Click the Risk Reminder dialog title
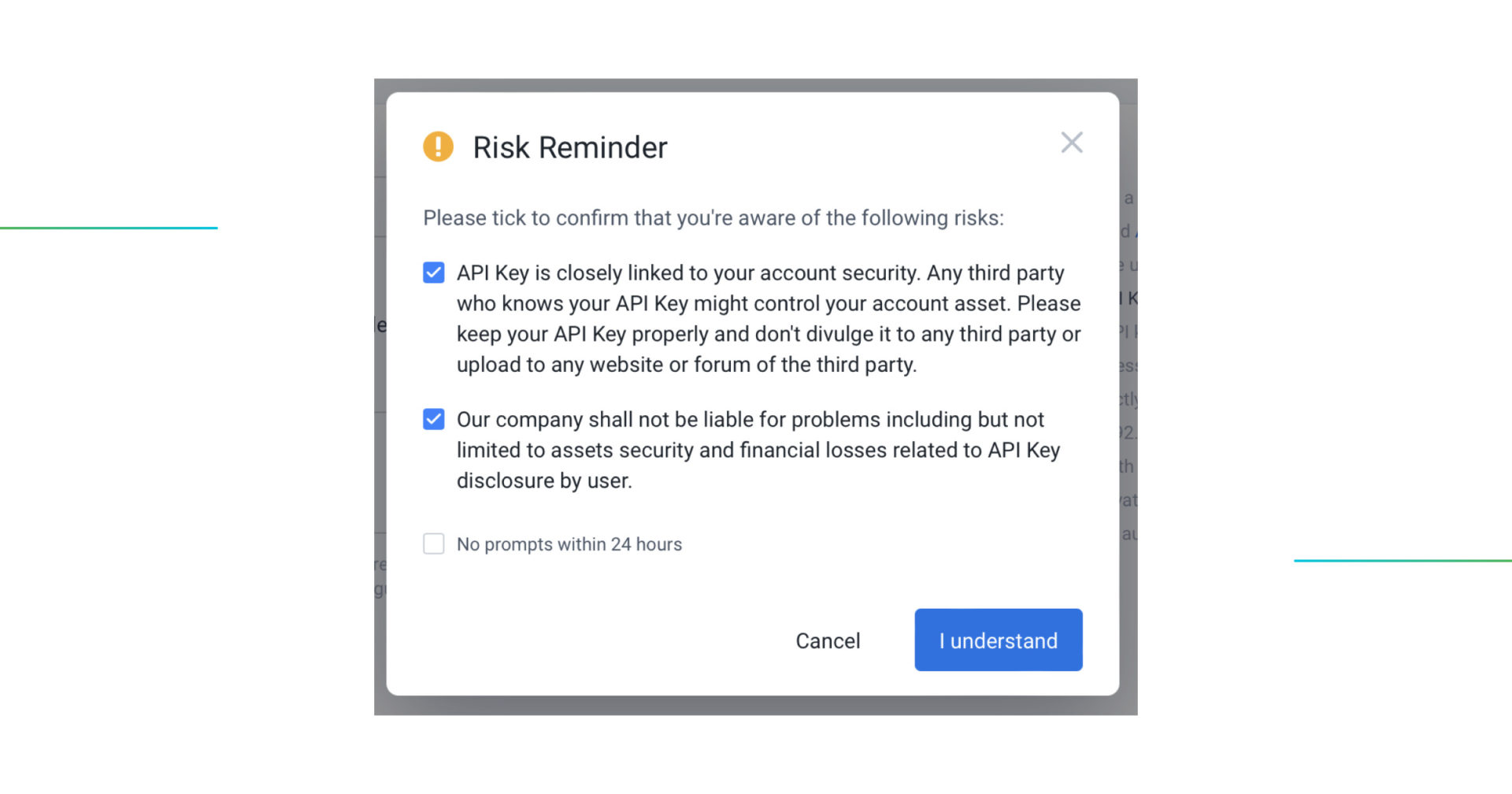Screen dimensions: 1512x794 tap(569, 147)
